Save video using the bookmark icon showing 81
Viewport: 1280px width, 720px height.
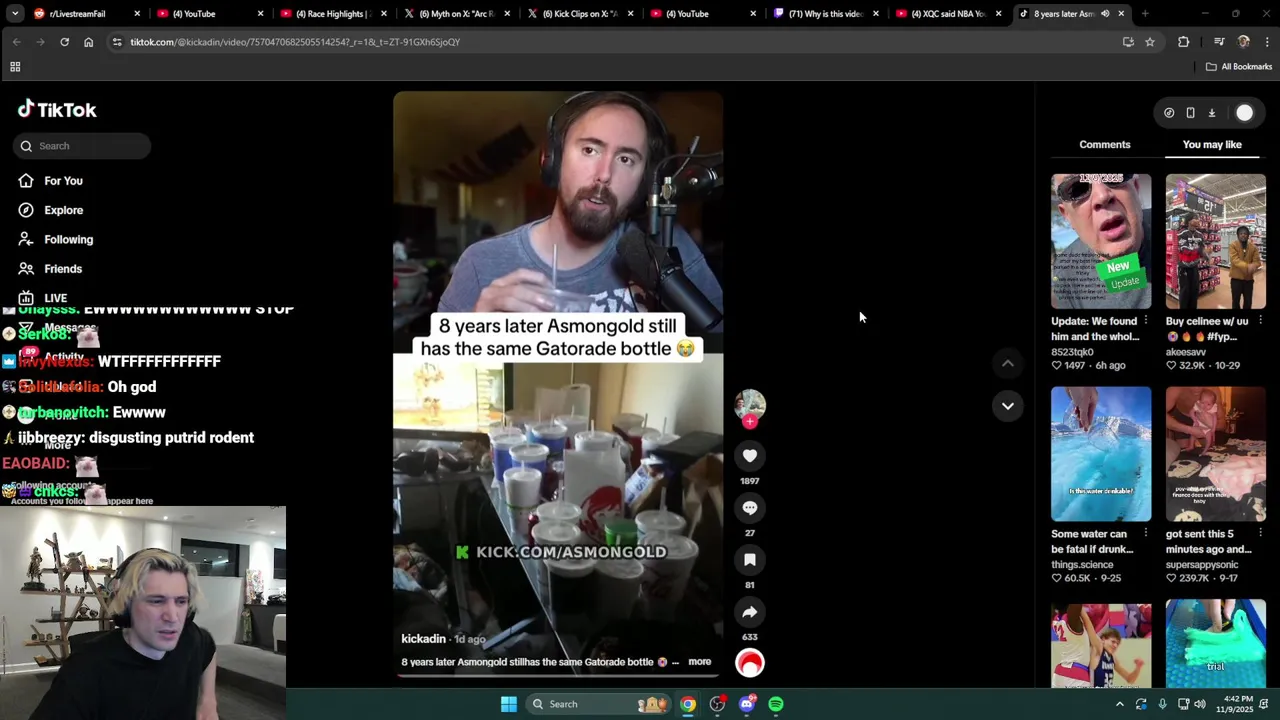(750, 560)
